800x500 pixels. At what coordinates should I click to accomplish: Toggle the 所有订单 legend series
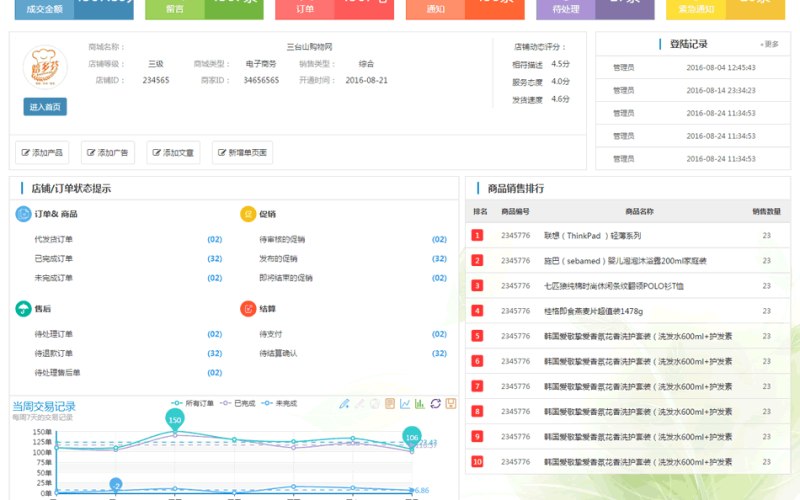click(x=192, y=403)
